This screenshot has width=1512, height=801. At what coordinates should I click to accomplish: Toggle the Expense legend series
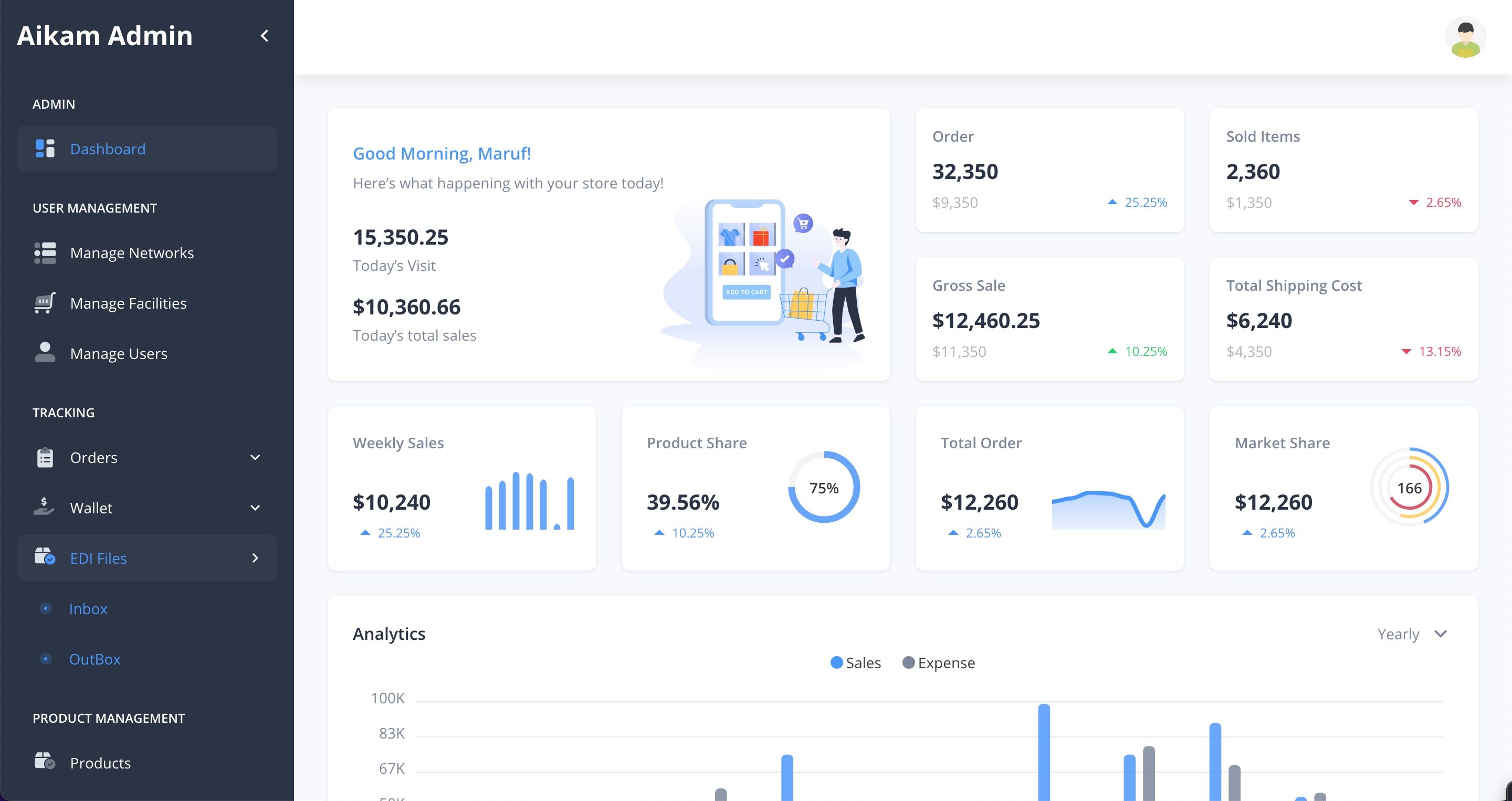coord(939,662)
